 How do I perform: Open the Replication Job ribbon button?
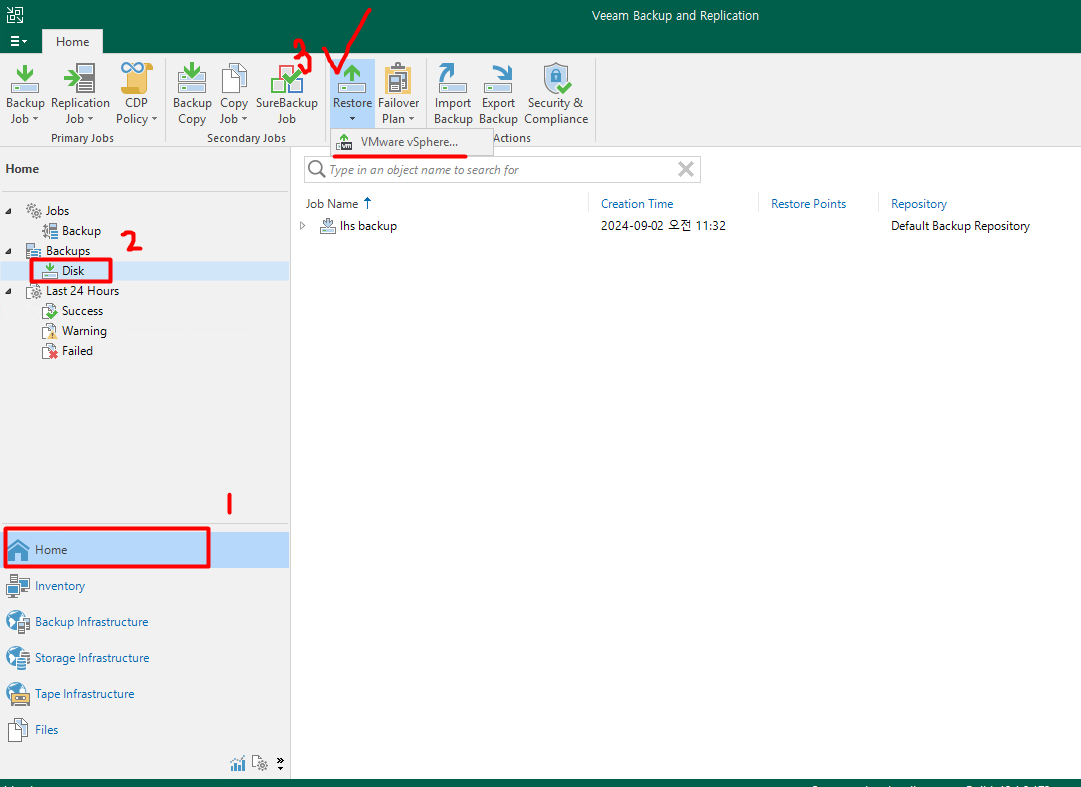[x=80, y=94]
